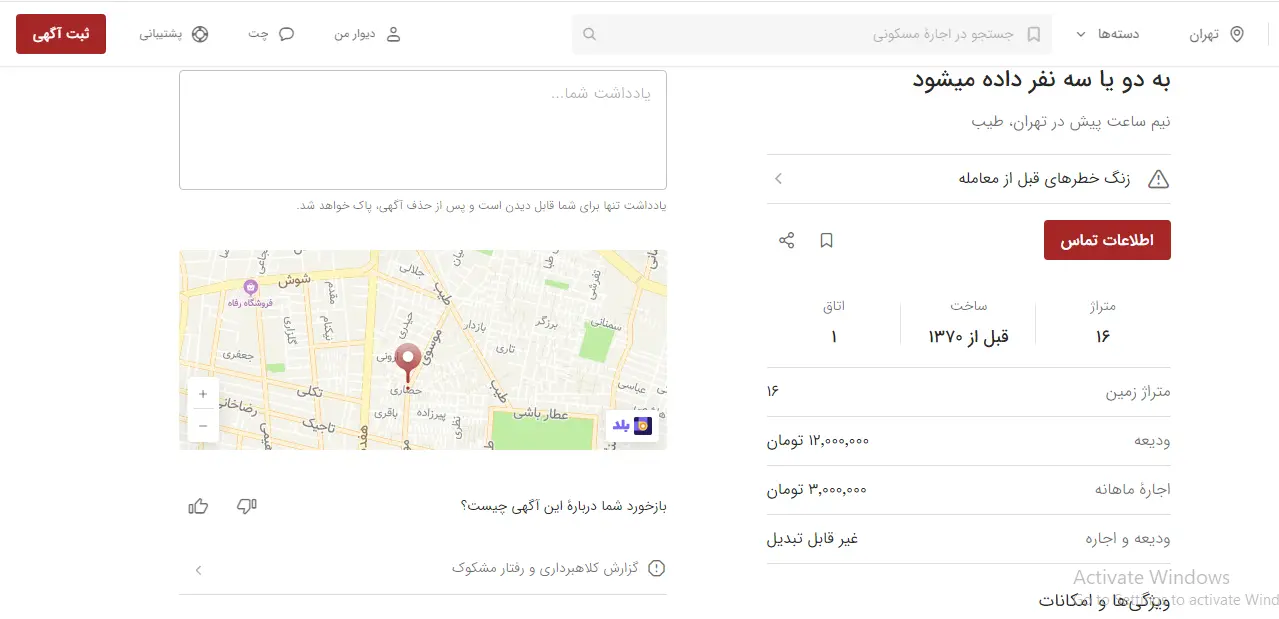Click the ثبت آگهی button
1279x619 pixels.
pos(60,33)
